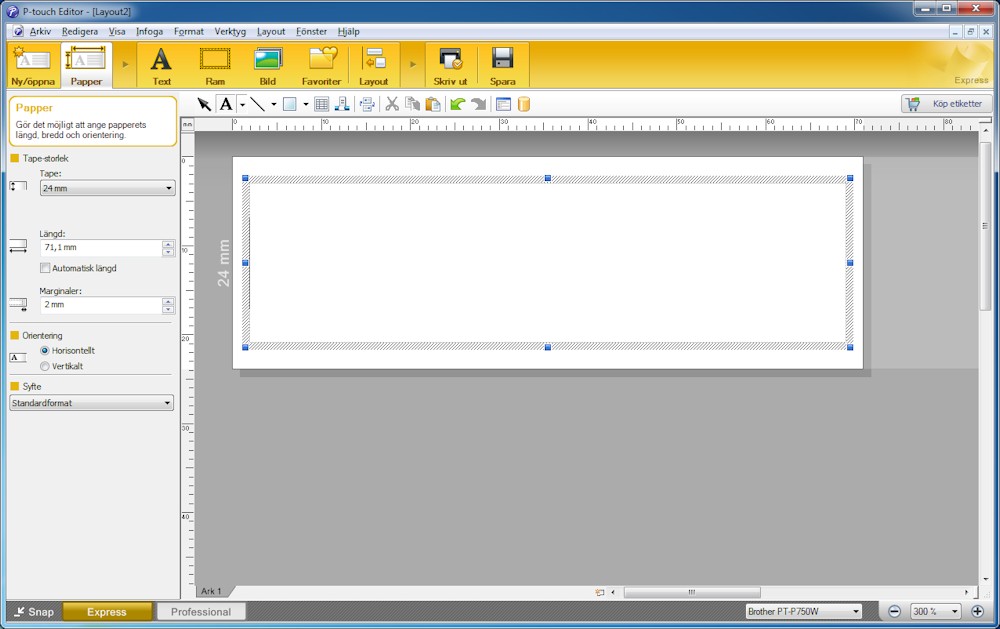This screenshot has height=629, width=1000.
Task: Click the Spara save icon
Action: click(503, 65)
